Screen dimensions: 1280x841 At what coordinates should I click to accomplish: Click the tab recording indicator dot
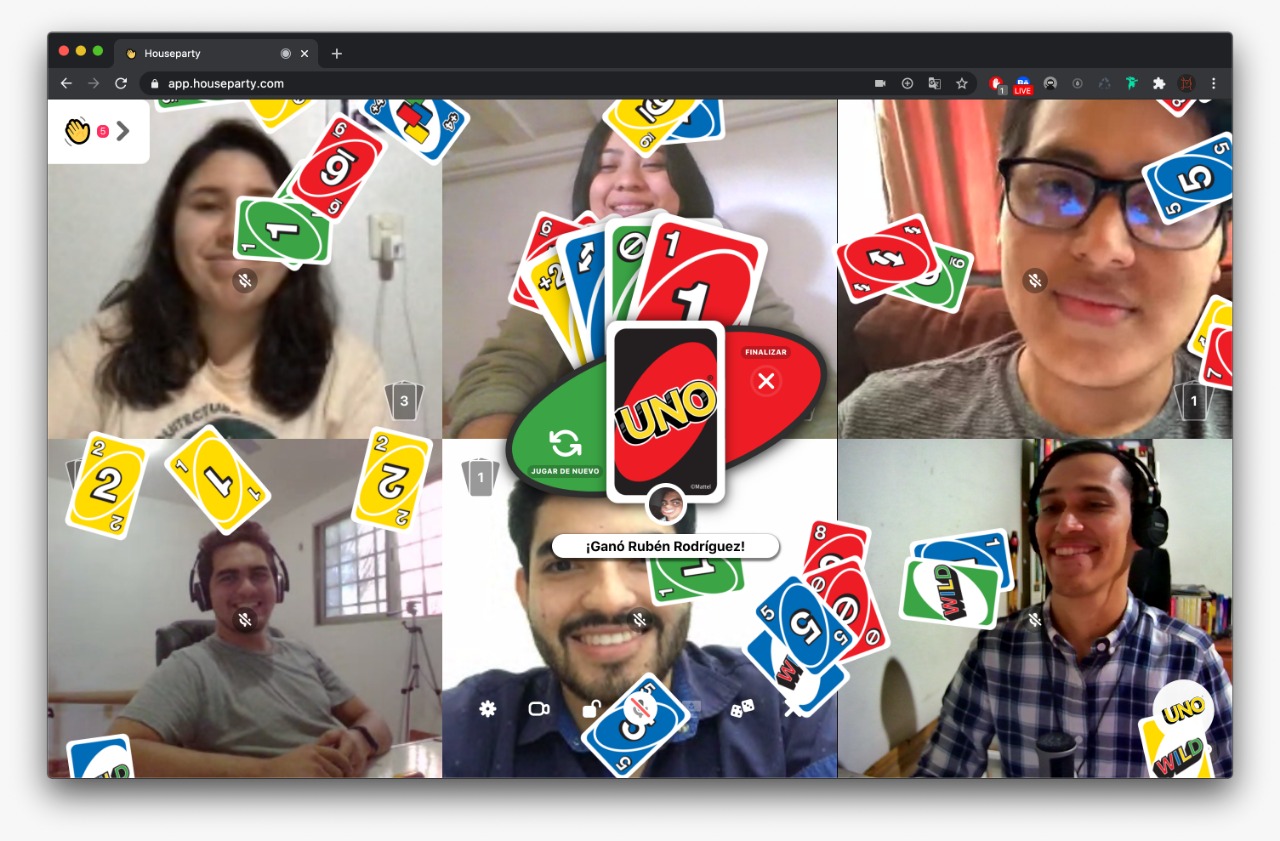pos(285,54)
